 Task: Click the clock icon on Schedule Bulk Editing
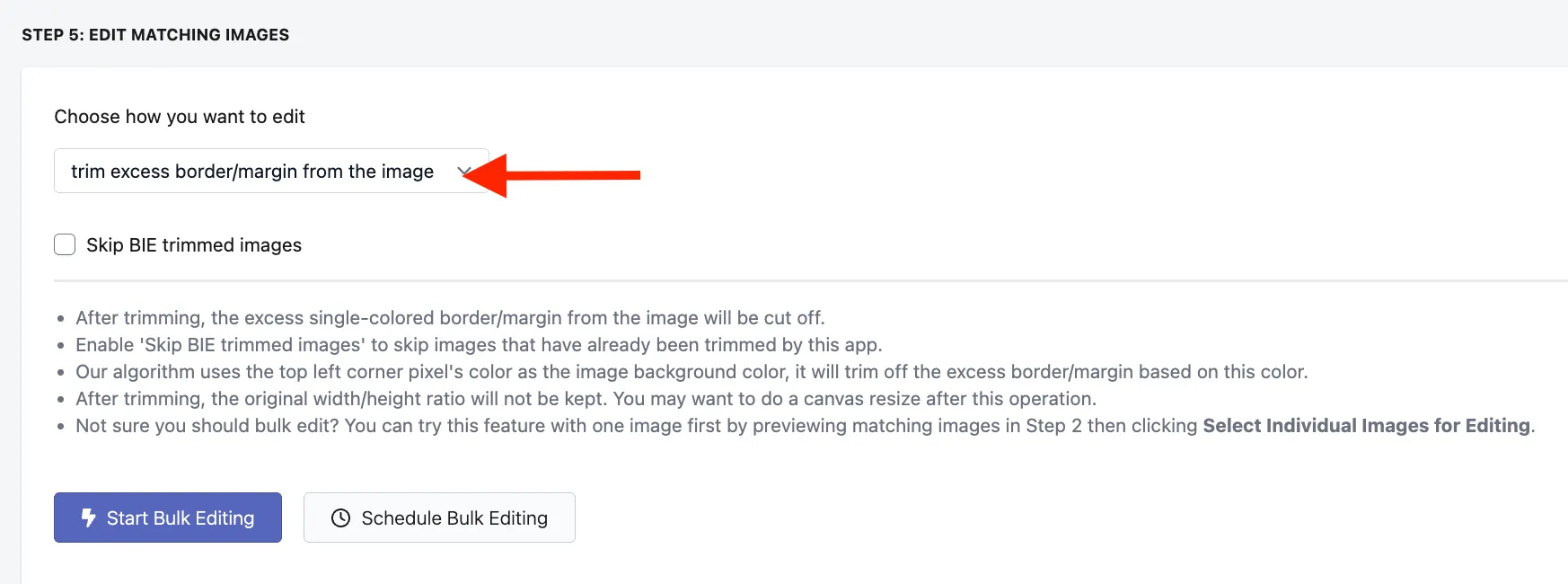click(340, 518)
